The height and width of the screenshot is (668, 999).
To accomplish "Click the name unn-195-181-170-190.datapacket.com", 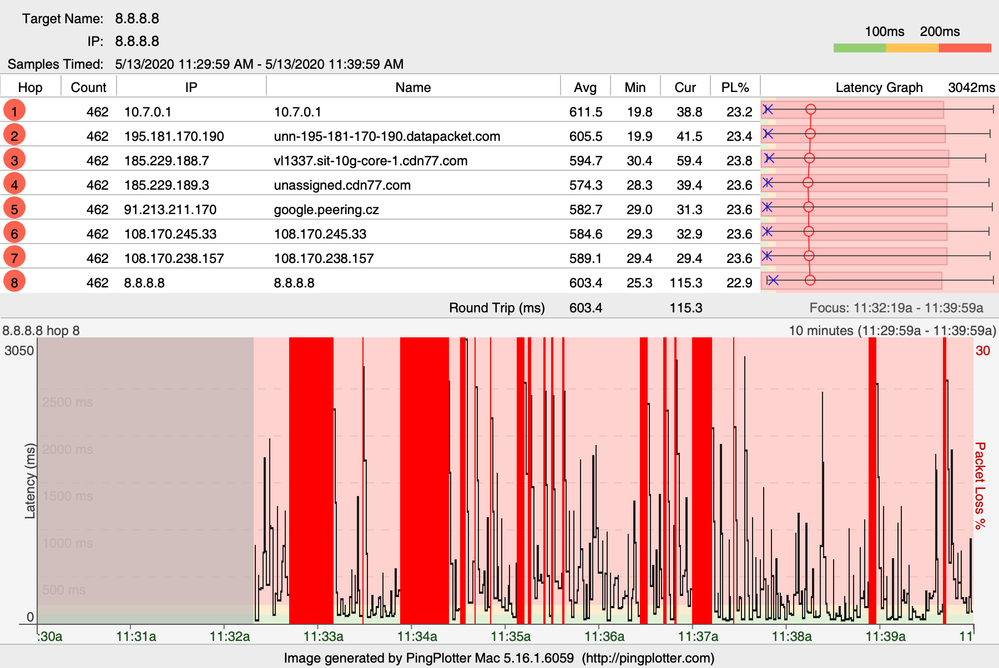I will (387, 136).
